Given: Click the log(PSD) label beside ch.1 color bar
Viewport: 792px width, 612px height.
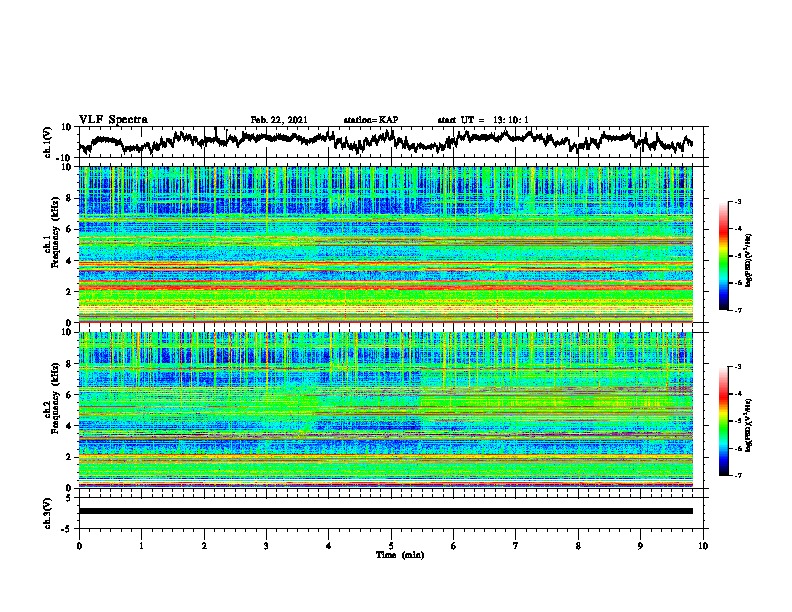Looking at the screenshot, I should coord(749,261).
